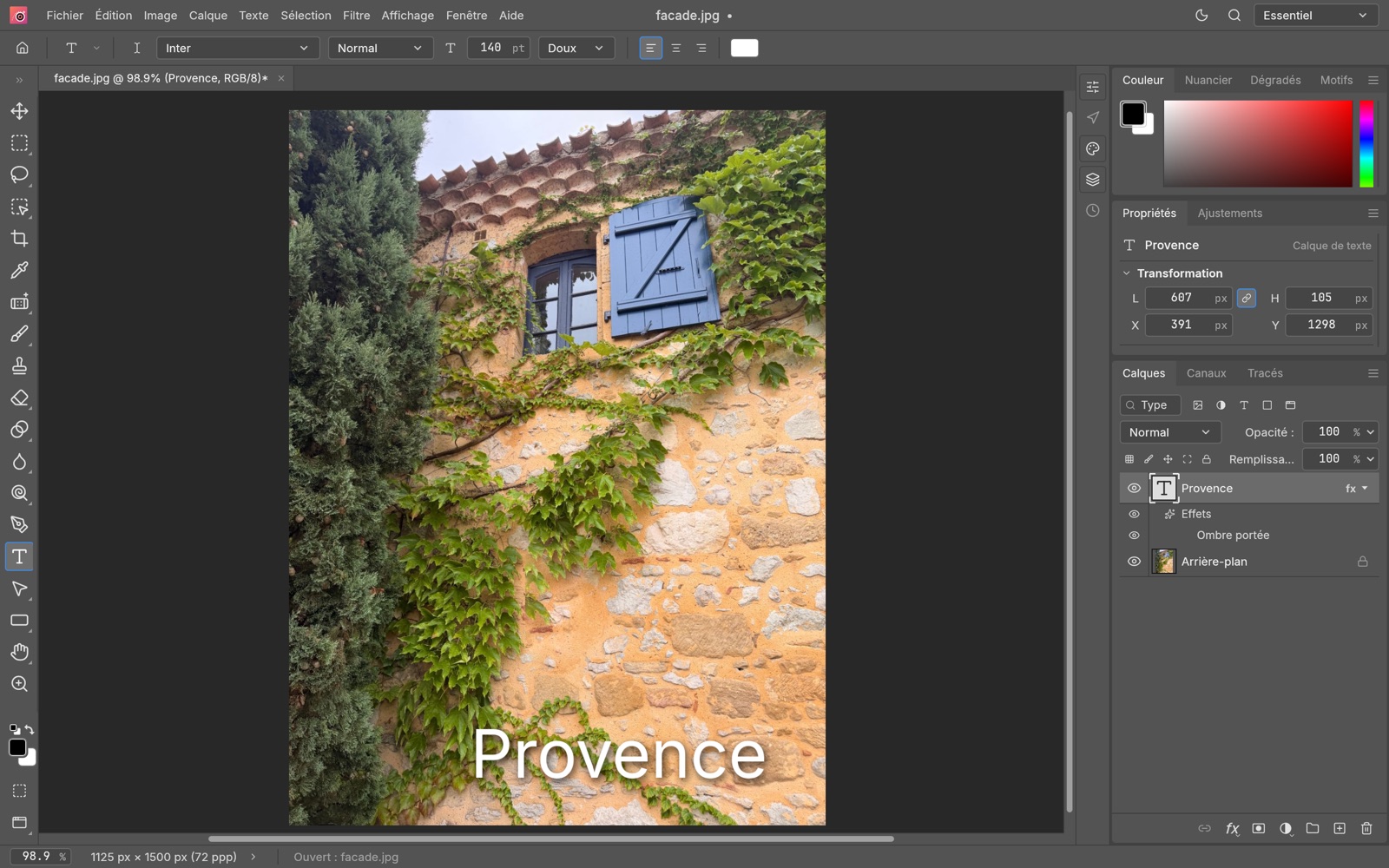
Task: Click the Arrière-plan layer thumbnail
Action: click(1163, 562)
